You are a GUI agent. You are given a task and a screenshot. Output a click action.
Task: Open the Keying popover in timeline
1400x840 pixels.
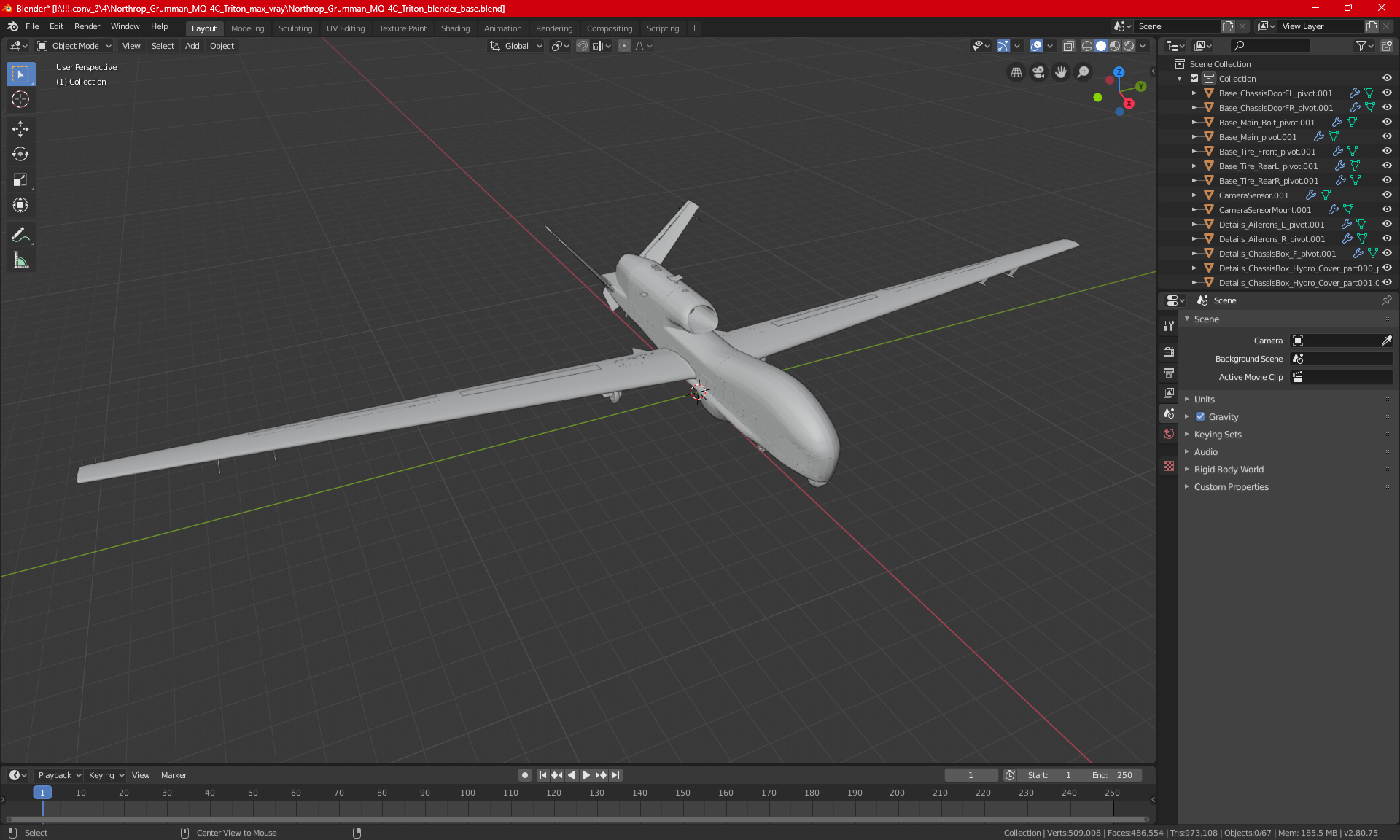tap(106, 775)
